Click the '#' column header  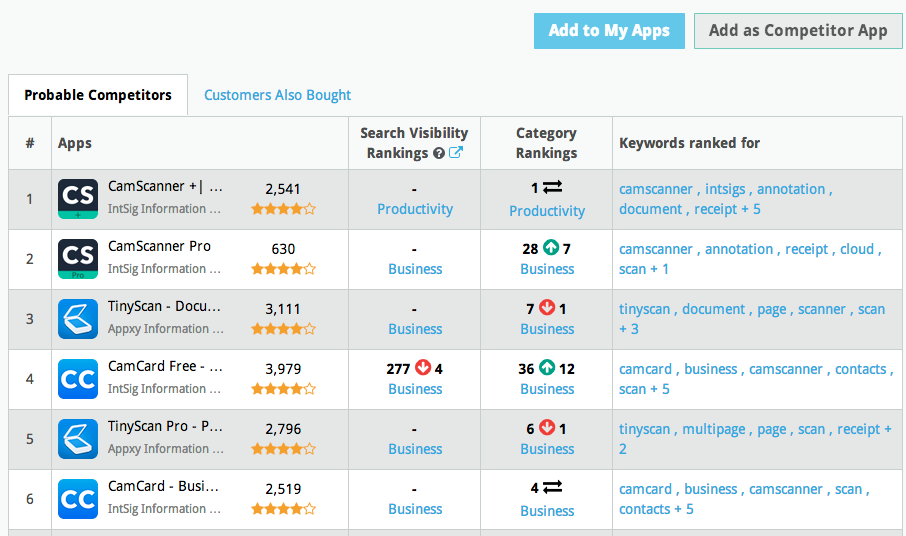coord(30,143)
